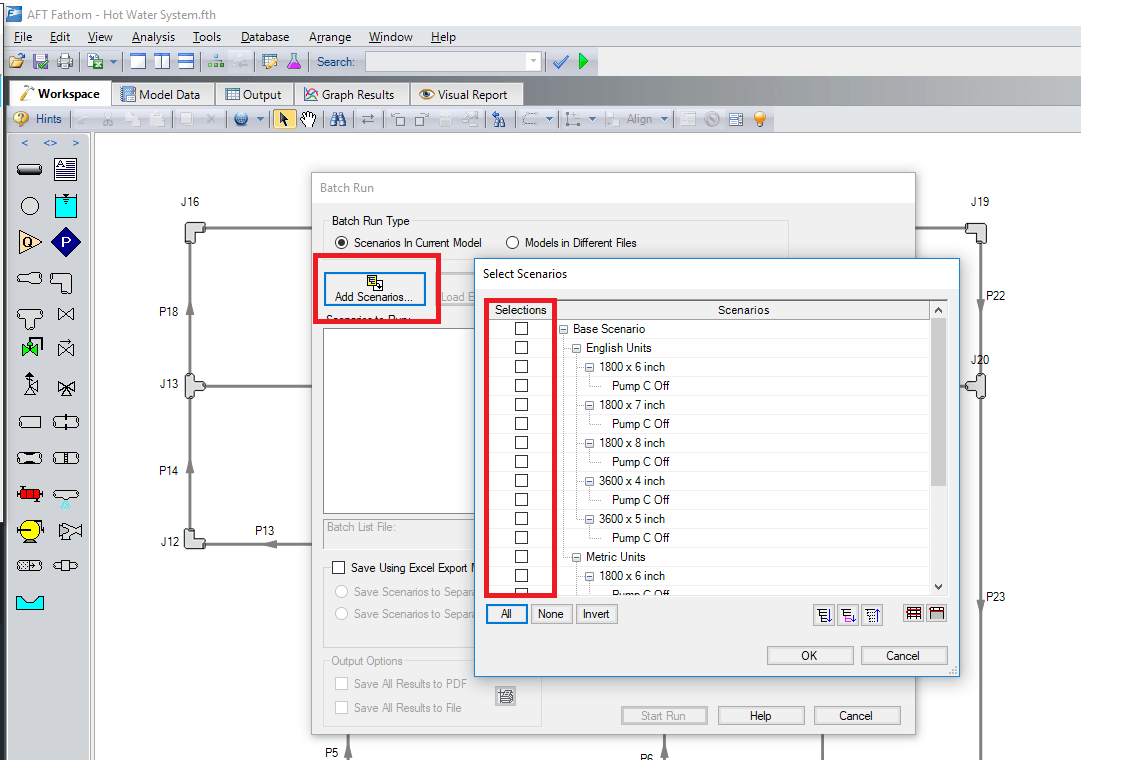The height and width of the screenshot is (760, 1146).
Task: Click the Scenarios to Run list box
Action: (x=399, y=421)
